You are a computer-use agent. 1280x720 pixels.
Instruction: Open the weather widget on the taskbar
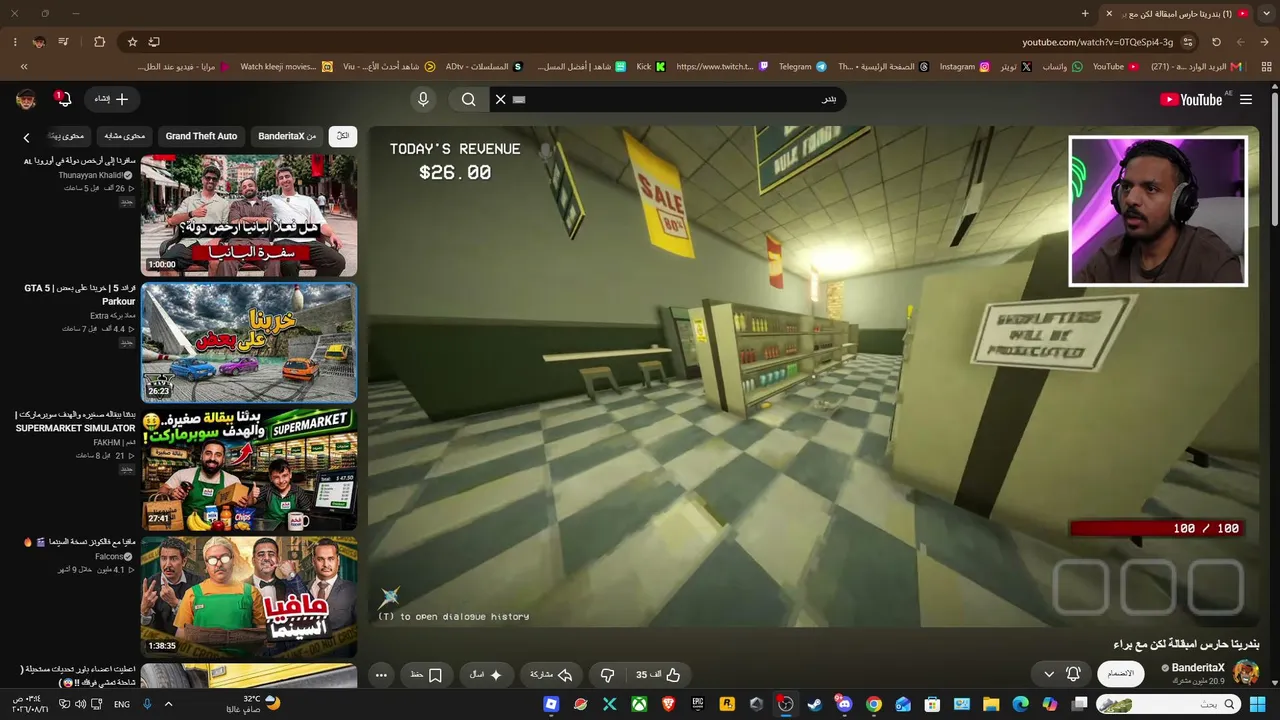[254, 704]
